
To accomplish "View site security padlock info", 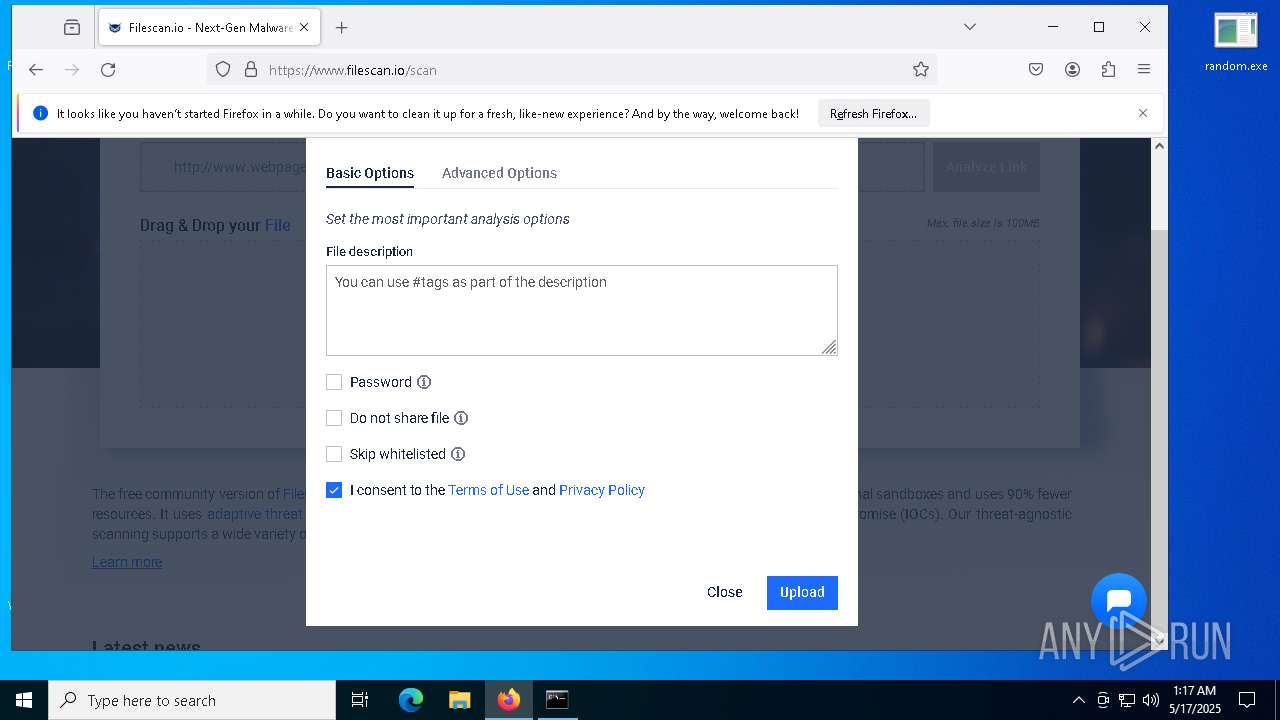I will [x=251, y=70].
